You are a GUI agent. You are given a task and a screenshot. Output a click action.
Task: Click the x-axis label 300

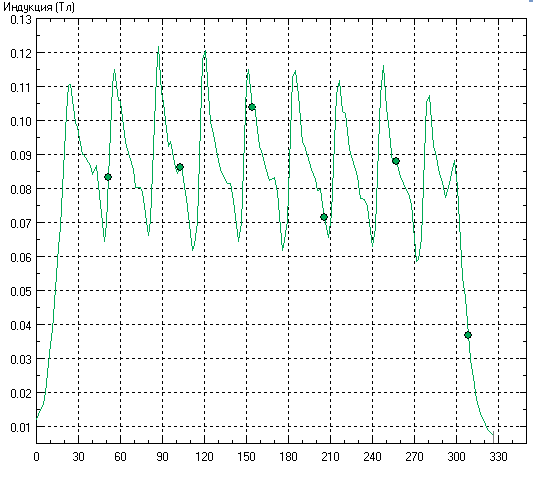tap(456, 457)
